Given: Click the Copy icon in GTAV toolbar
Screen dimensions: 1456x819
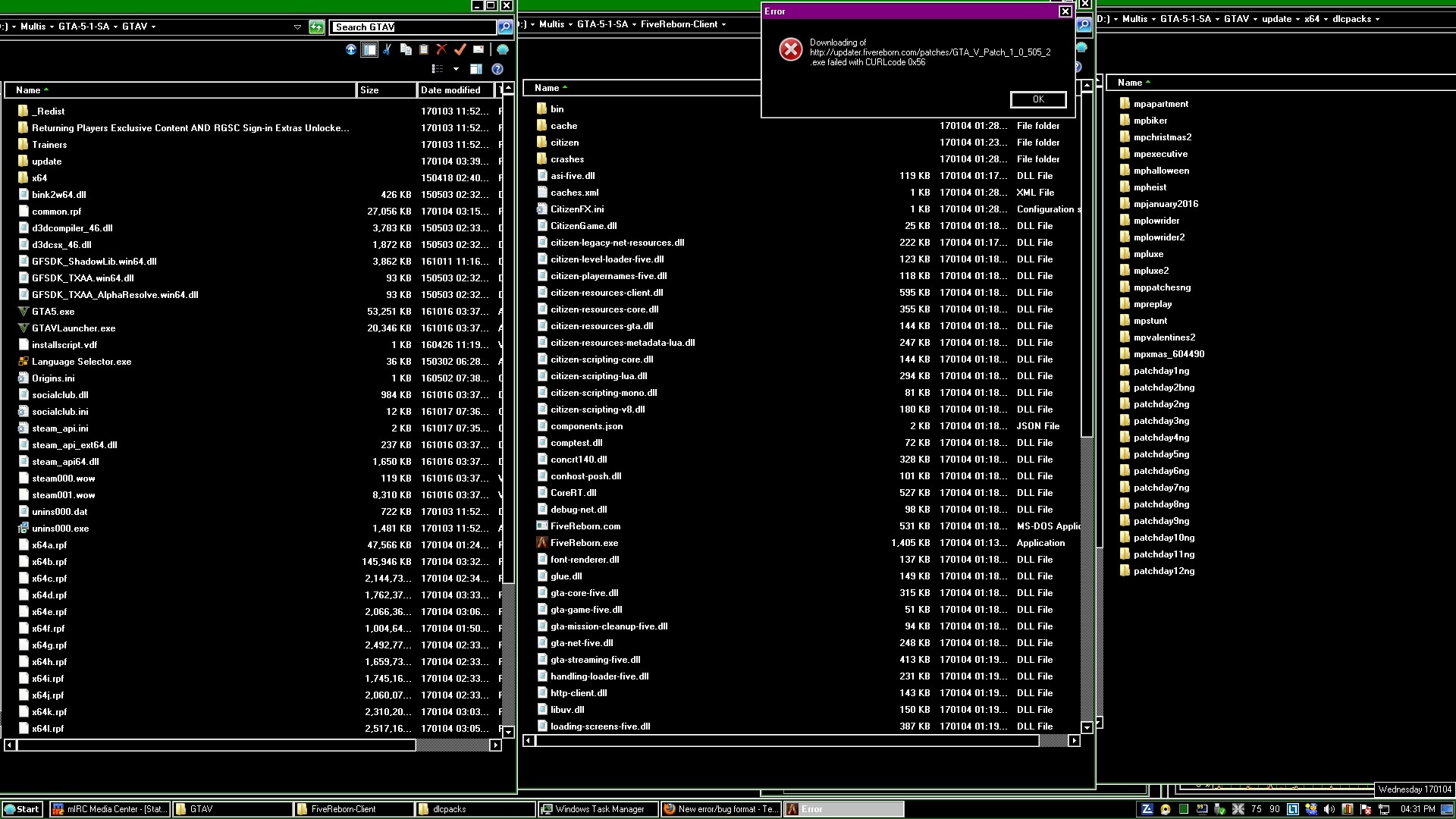Looking at the screenshot, I should coord(406,49).
